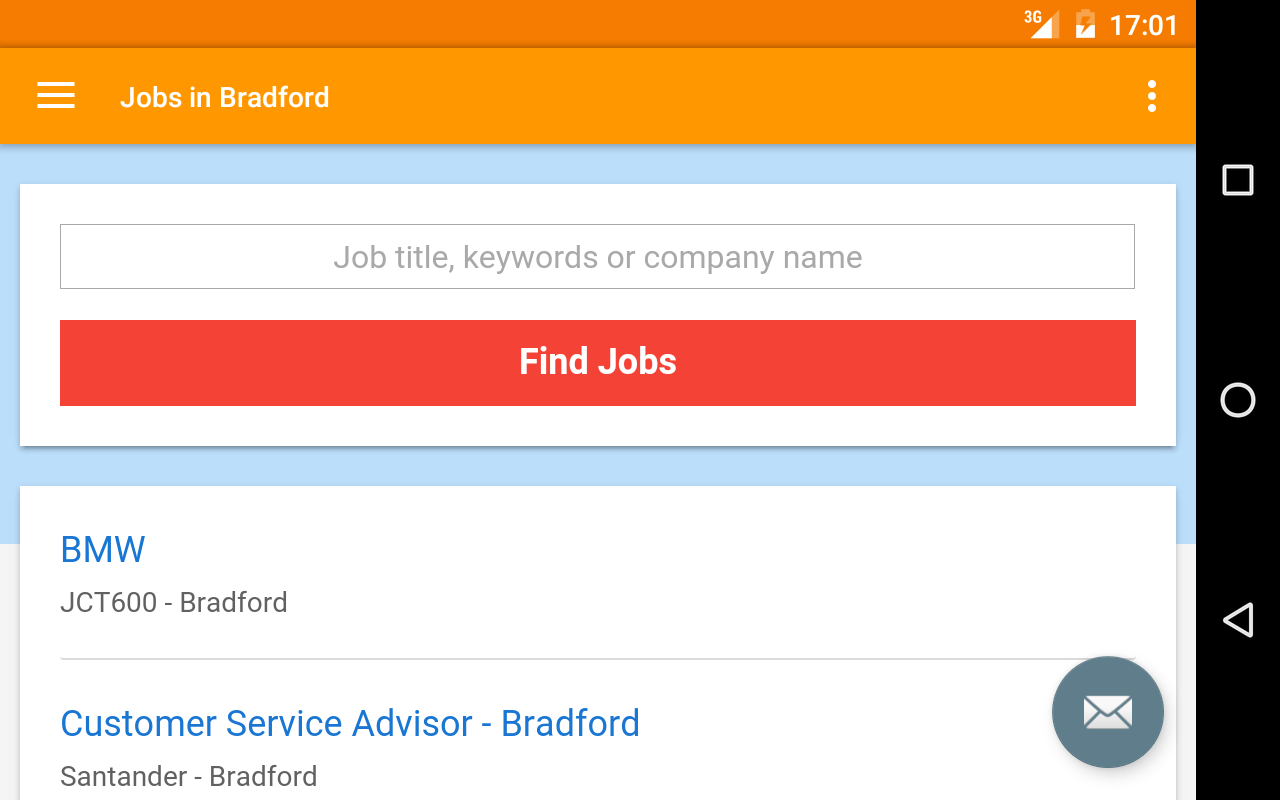Open Customer Service Advisor - Bradford listing

point(350,723)
